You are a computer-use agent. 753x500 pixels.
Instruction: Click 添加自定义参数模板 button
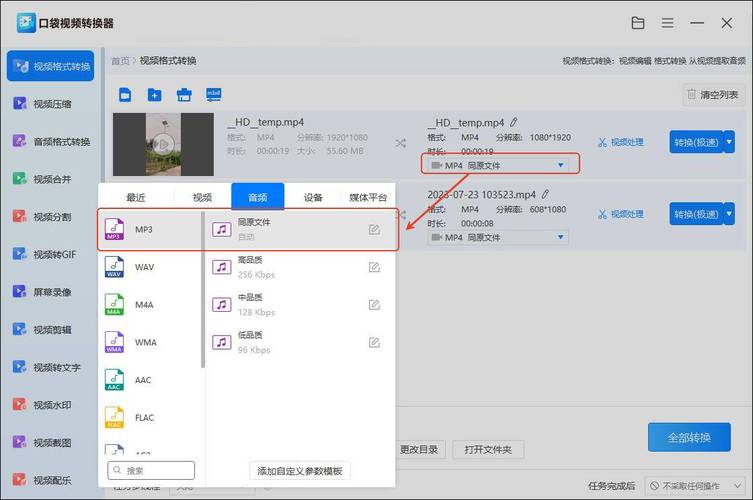click(300, 471)
